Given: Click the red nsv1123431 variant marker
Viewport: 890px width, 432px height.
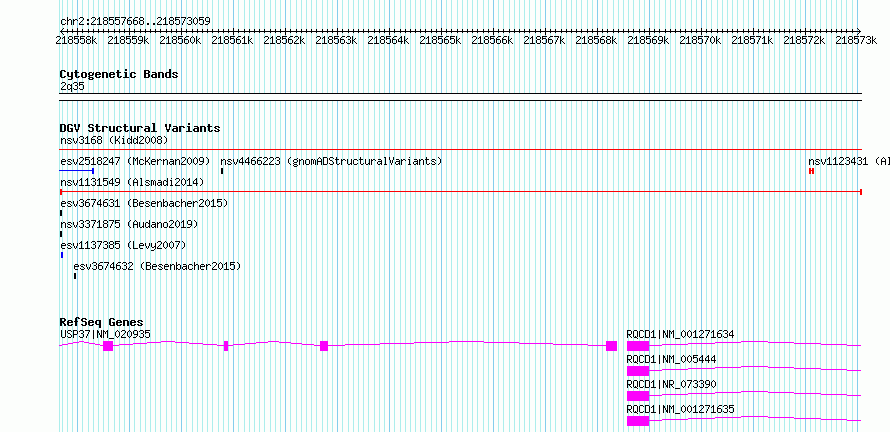Looking at the screenshot, I should (x=812, y=171).
